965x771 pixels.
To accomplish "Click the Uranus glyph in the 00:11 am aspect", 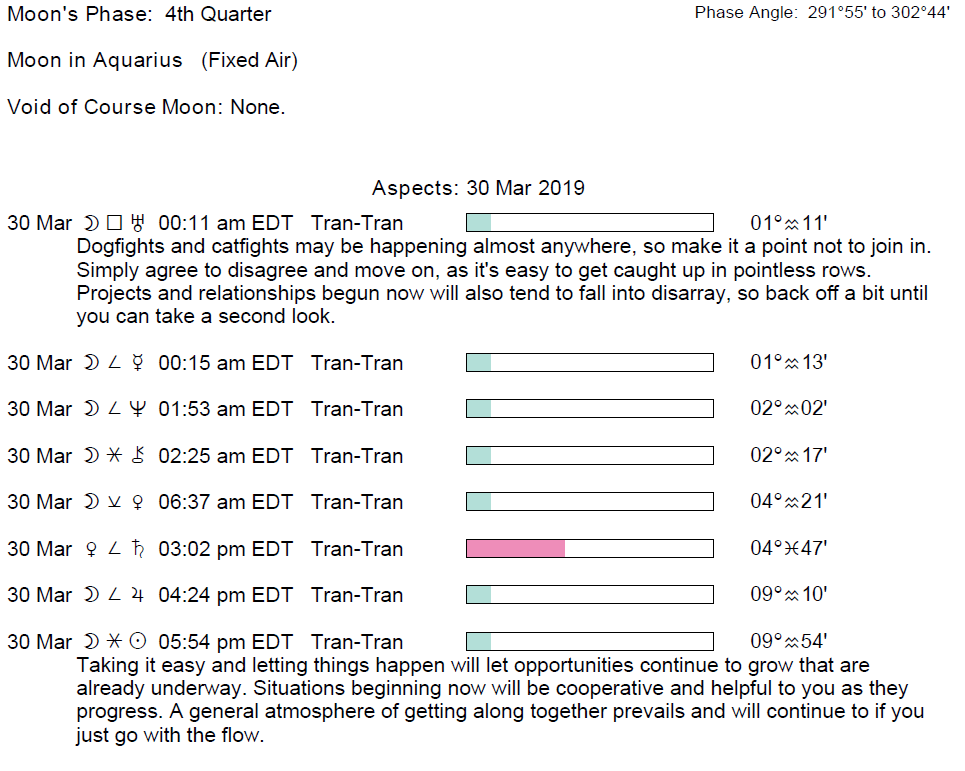I will [139, 223].
